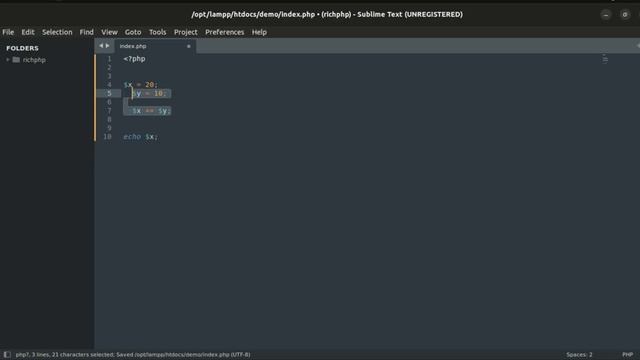Click the minimap thumbnail of code
Screen dimensions: 640x360
605,59
